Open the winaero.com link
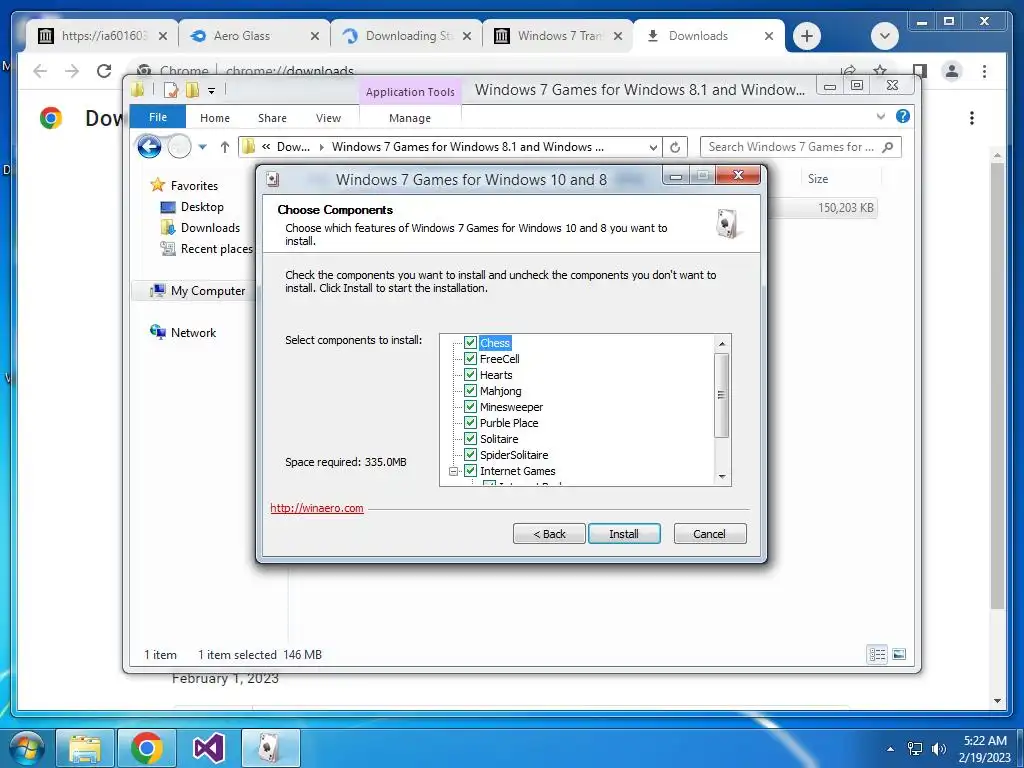 (317, 508)
